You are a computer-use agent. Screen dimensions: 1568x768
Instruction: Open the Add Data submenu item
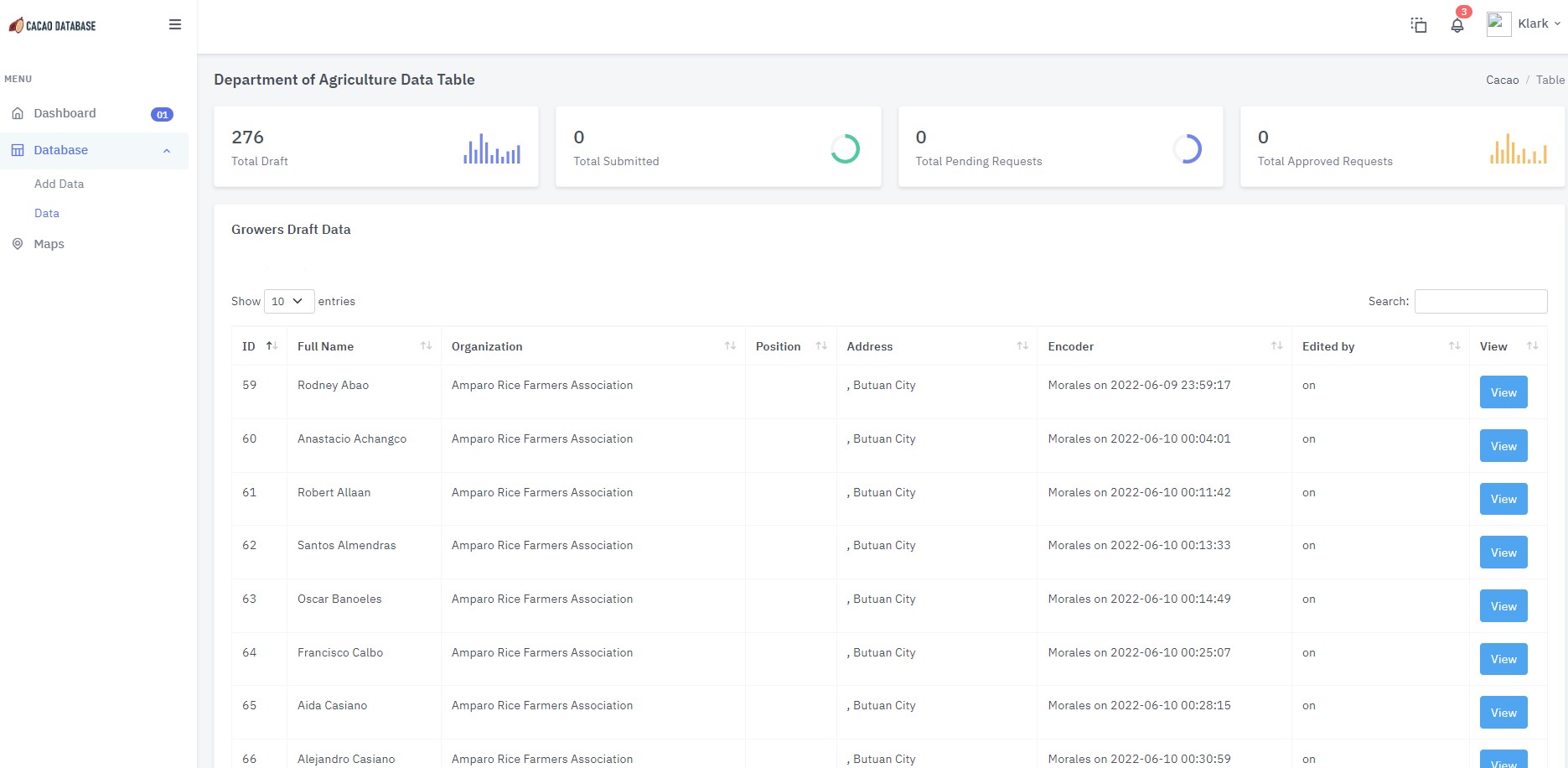(x=59, y=184)
